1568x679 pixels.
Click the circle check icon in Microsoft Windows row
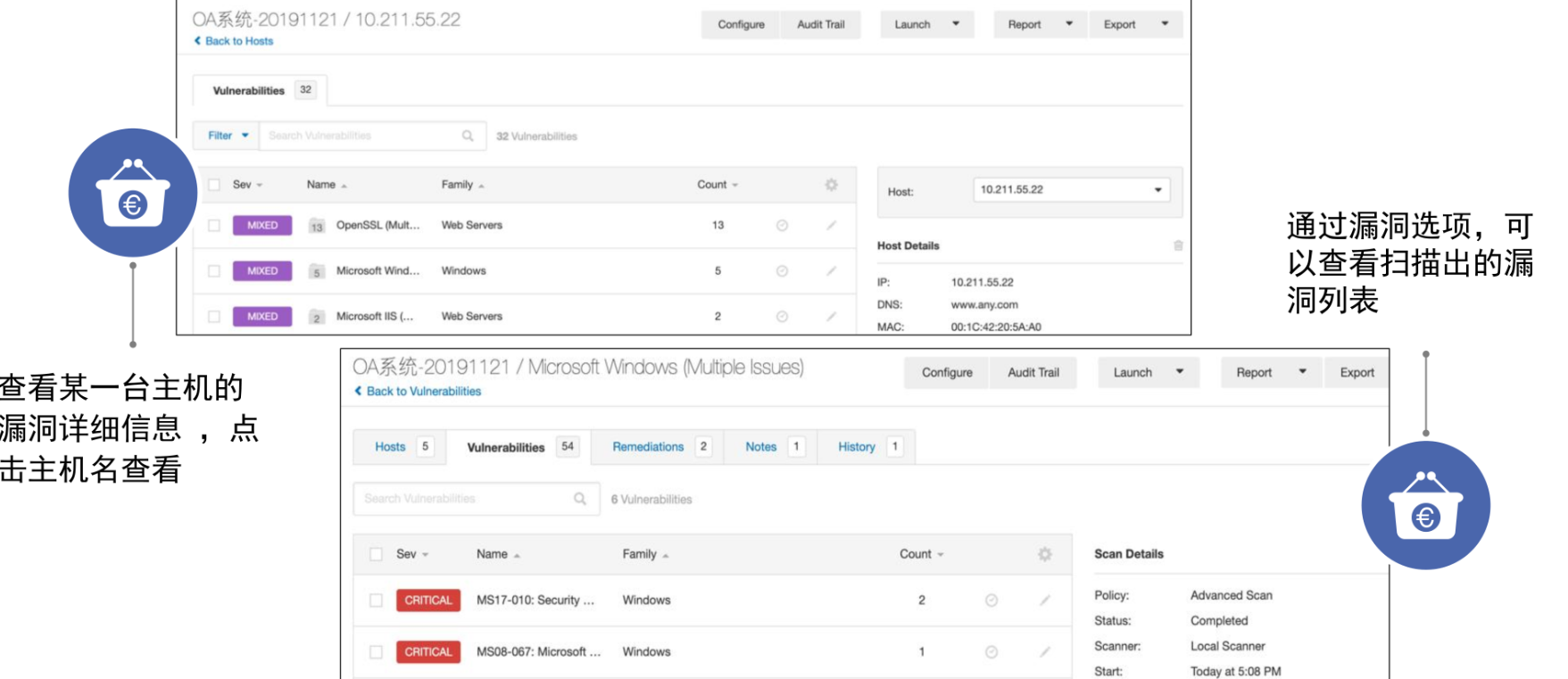782,271
